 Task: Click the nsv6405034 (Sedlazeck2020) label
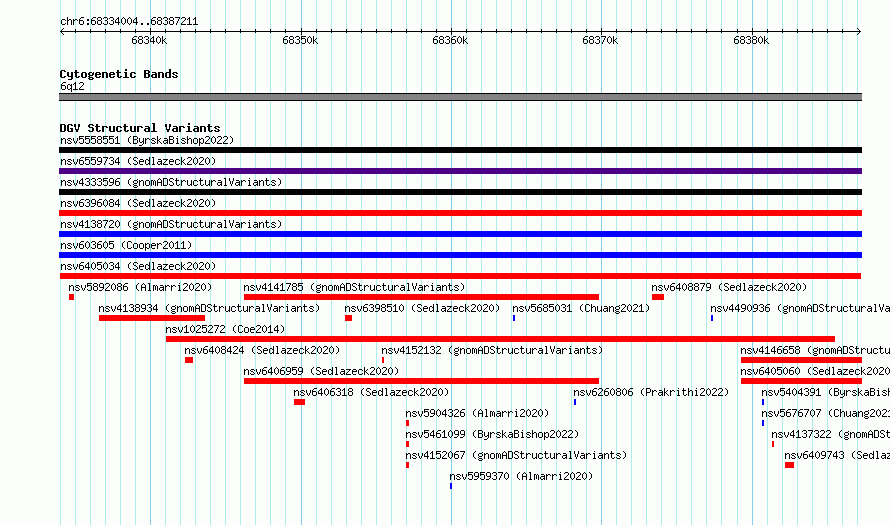(138, 266)
